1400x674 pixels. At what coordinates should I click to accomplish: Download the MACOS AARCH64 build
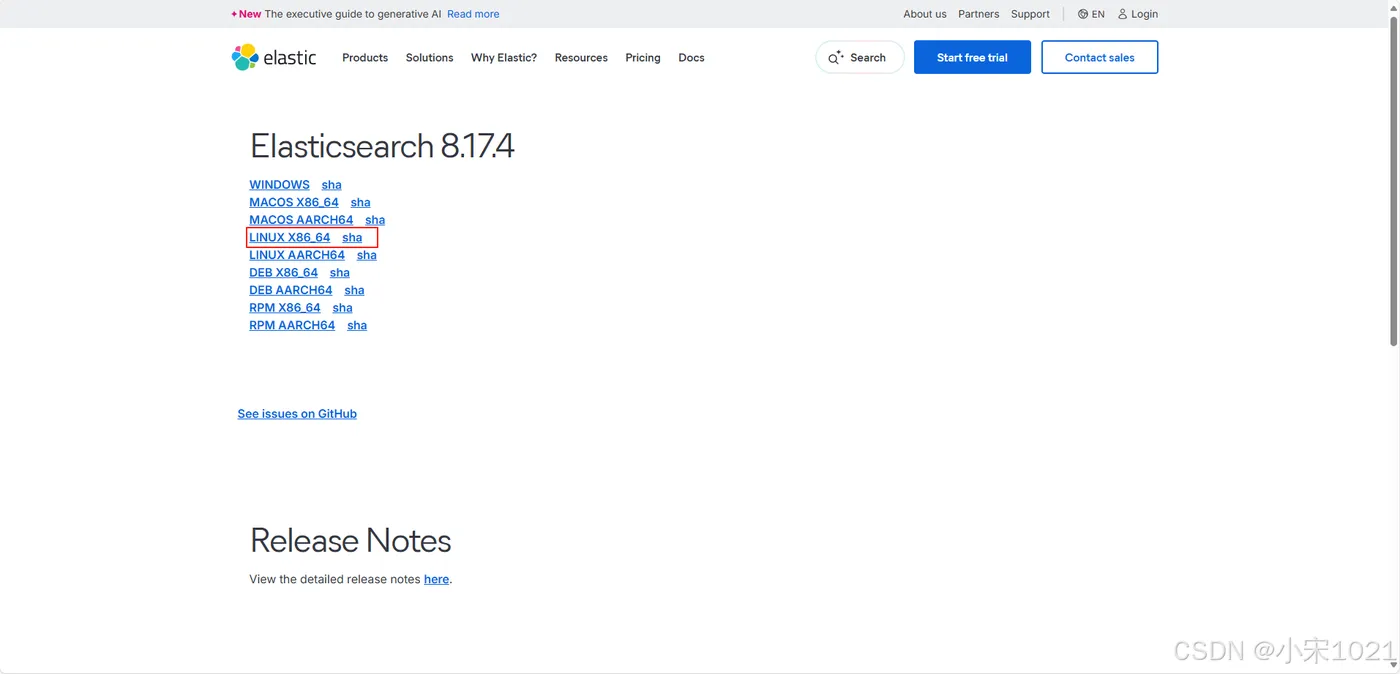[x=301, y=220]
